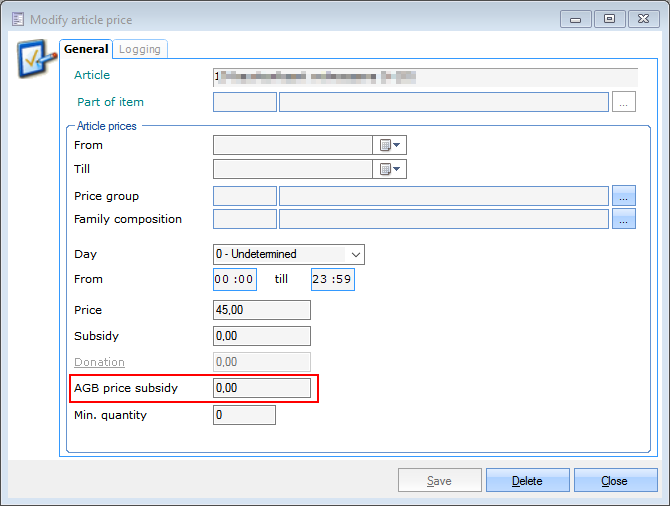Switch to the Logging tab
This screenshot has height=506, width=670.
[140, 49]
